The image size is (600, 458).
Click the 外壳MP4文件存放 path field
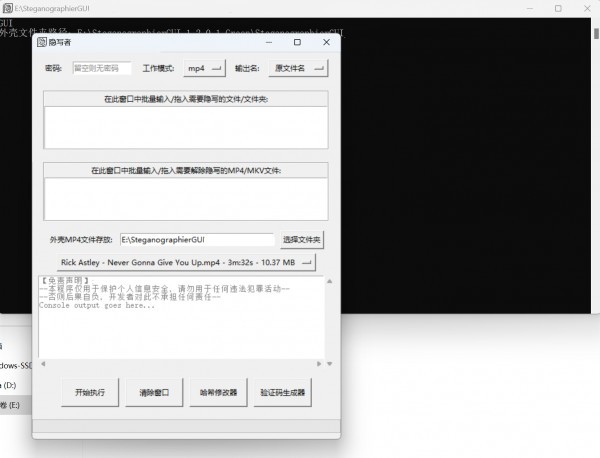point(196,240)
